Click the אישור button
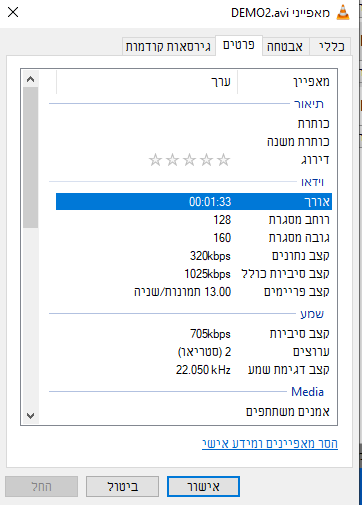This screenshot has width=362, height=505. pyautogui.click(x=203, y=487)
